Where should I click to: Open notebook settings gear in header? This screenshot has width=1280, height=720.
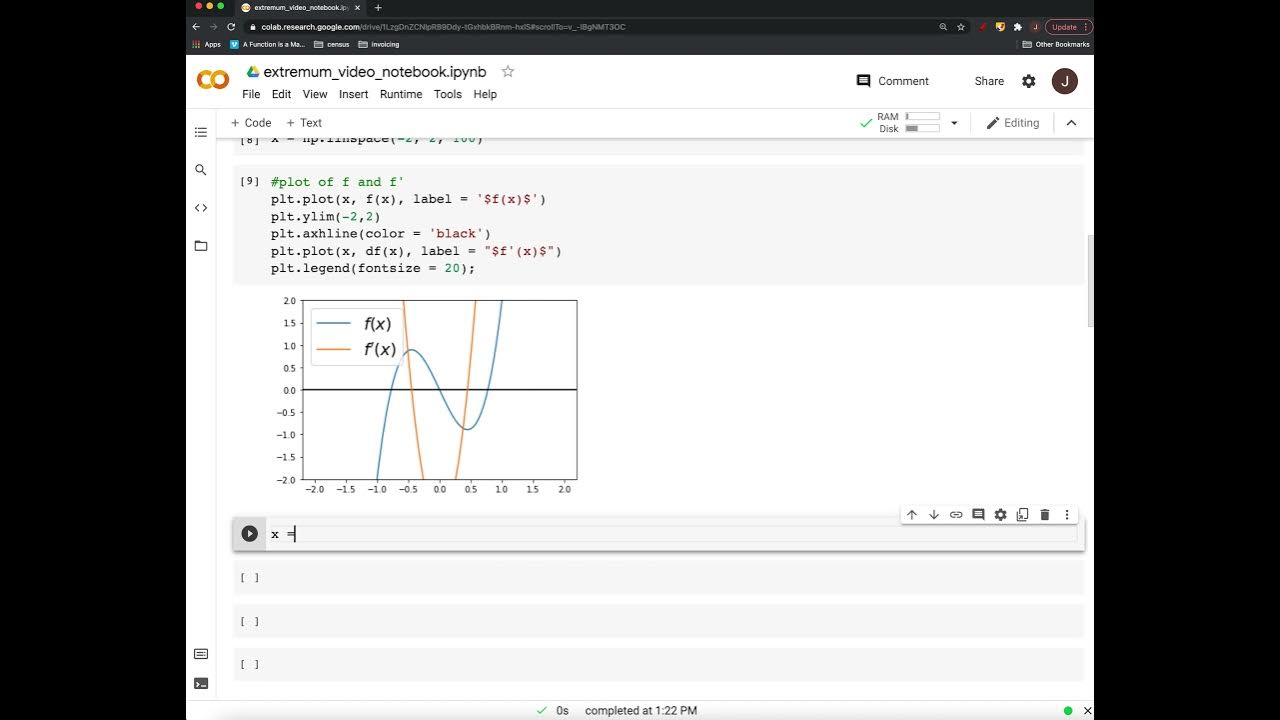pos(1029,81)
